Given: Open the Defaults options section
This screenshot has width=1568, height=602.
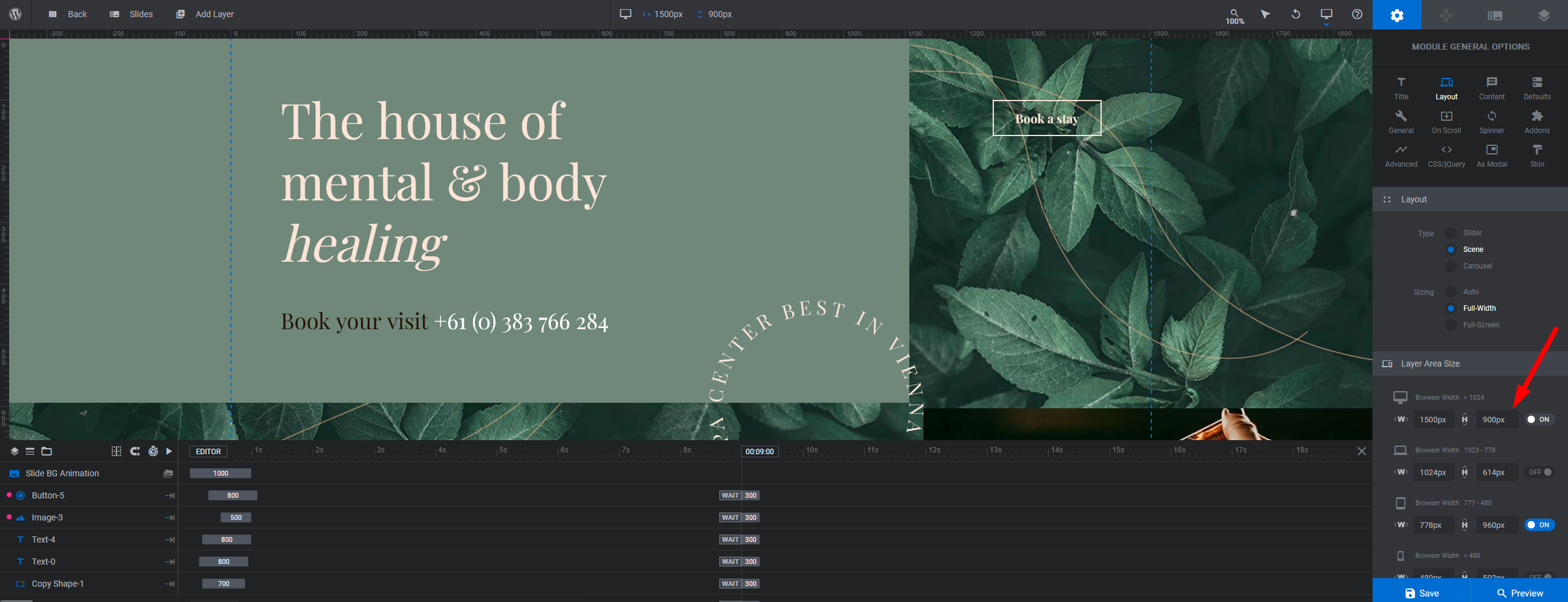Looking at the screenshot, I should 1537,88.
